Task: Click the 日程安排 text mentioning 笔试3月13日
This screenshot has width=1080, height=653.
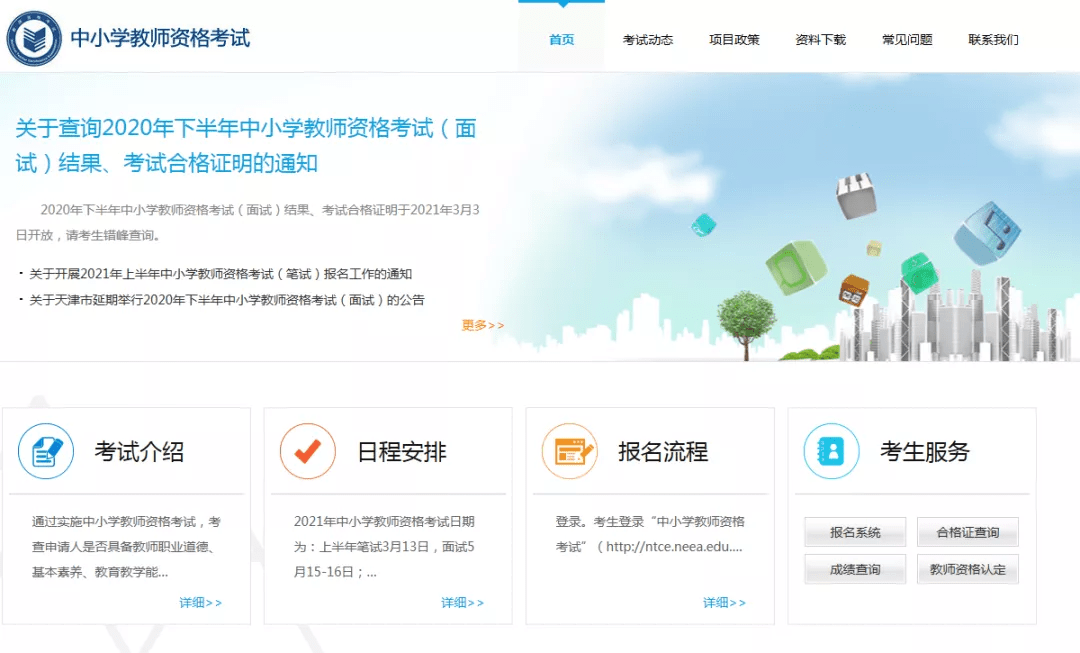Action: tap(384, 547)
